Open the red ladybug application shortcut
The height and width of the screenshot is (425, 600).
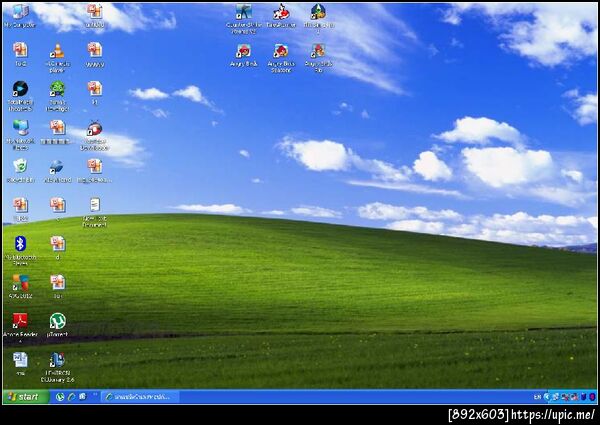click(95, 135)
